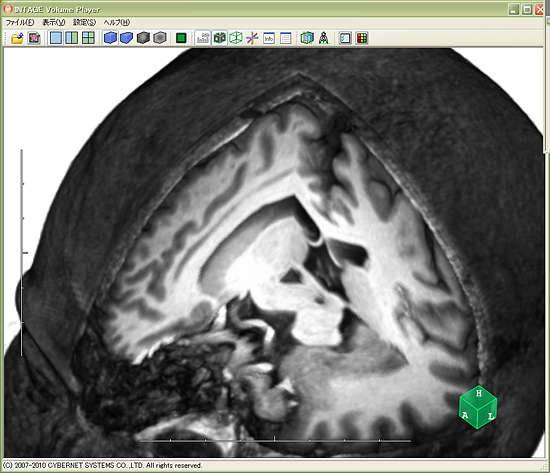
Task: Show the Info panel icon
Action: (269, 38)
